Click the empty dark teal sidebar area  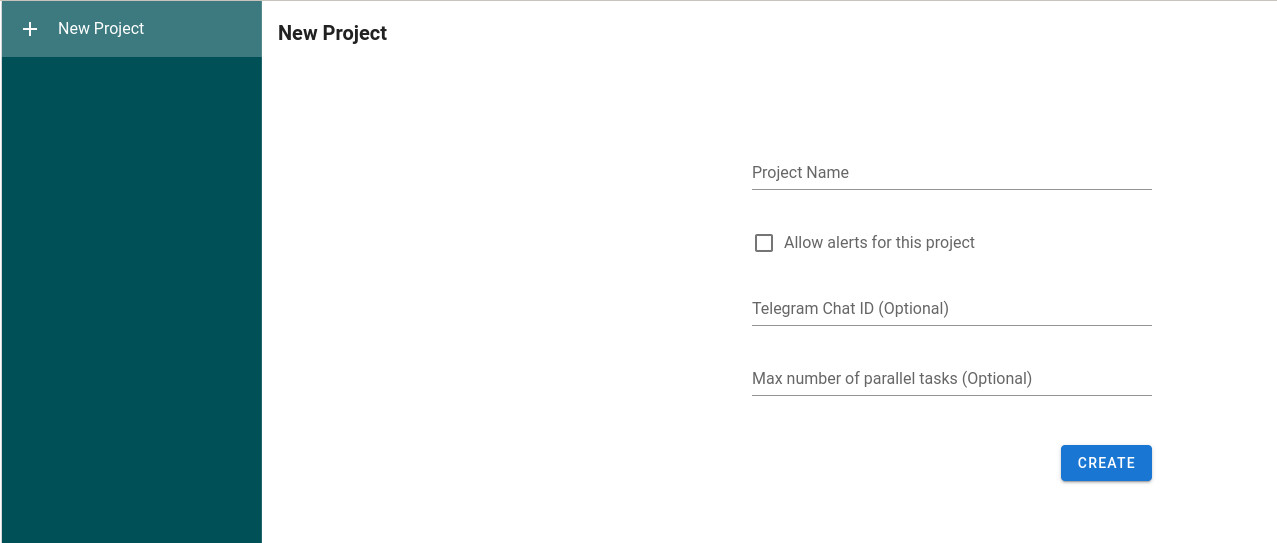(132, 300)
